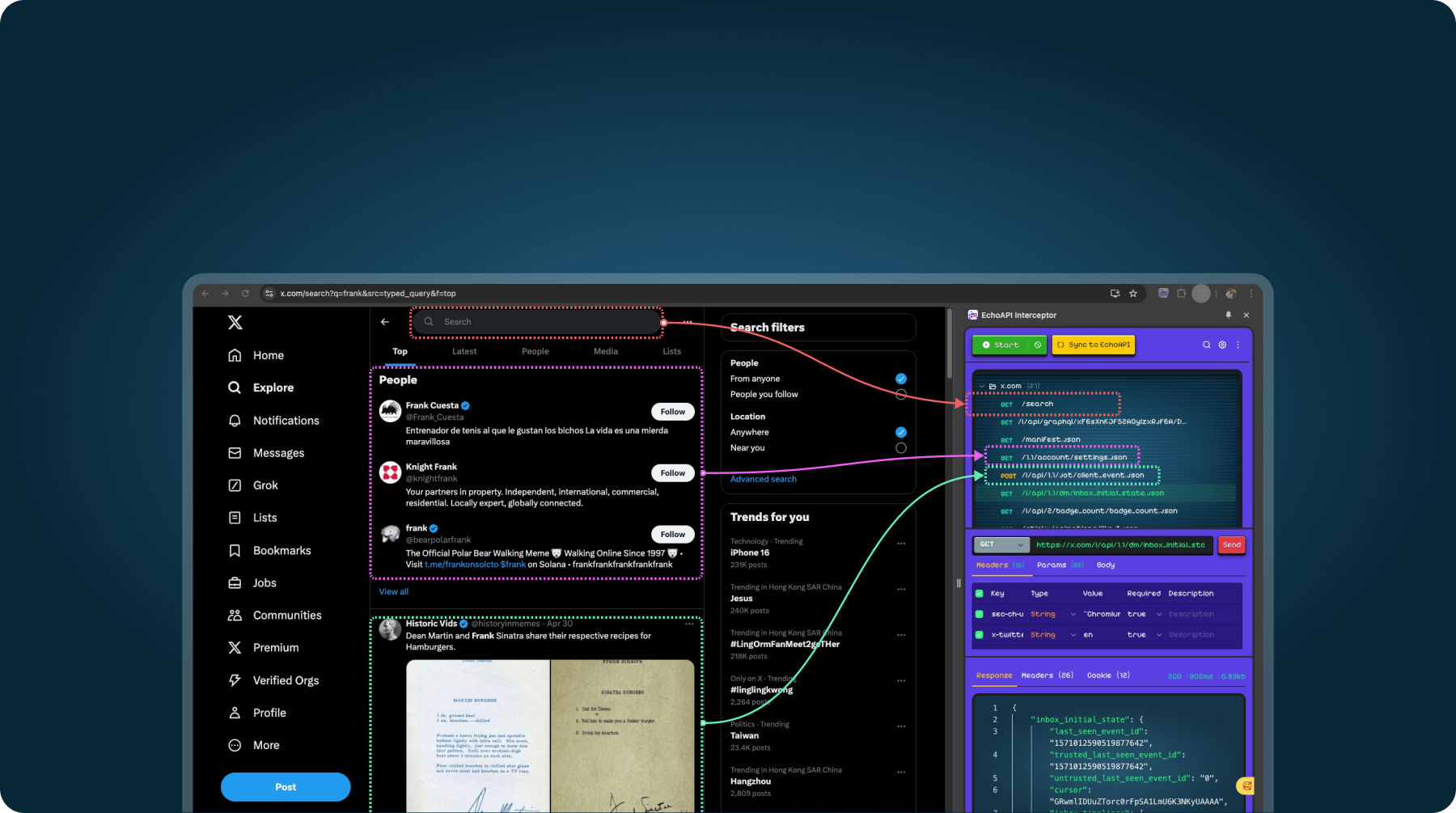Click the request URL field
The height and width of the screenshot is (813, 1456).
[x=1122, y=544]
